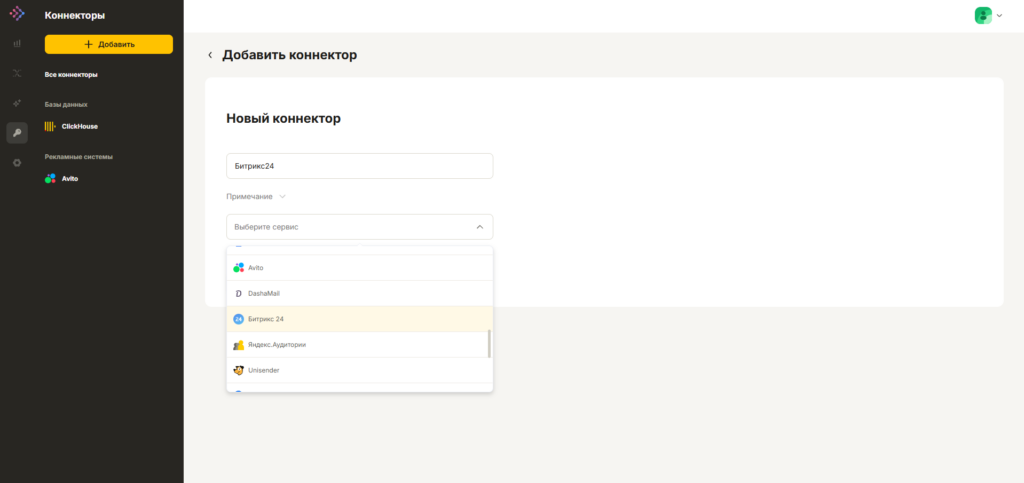The image size is (1024, 483).
Task: Open the settings gear icon
Action: [17, 163]
